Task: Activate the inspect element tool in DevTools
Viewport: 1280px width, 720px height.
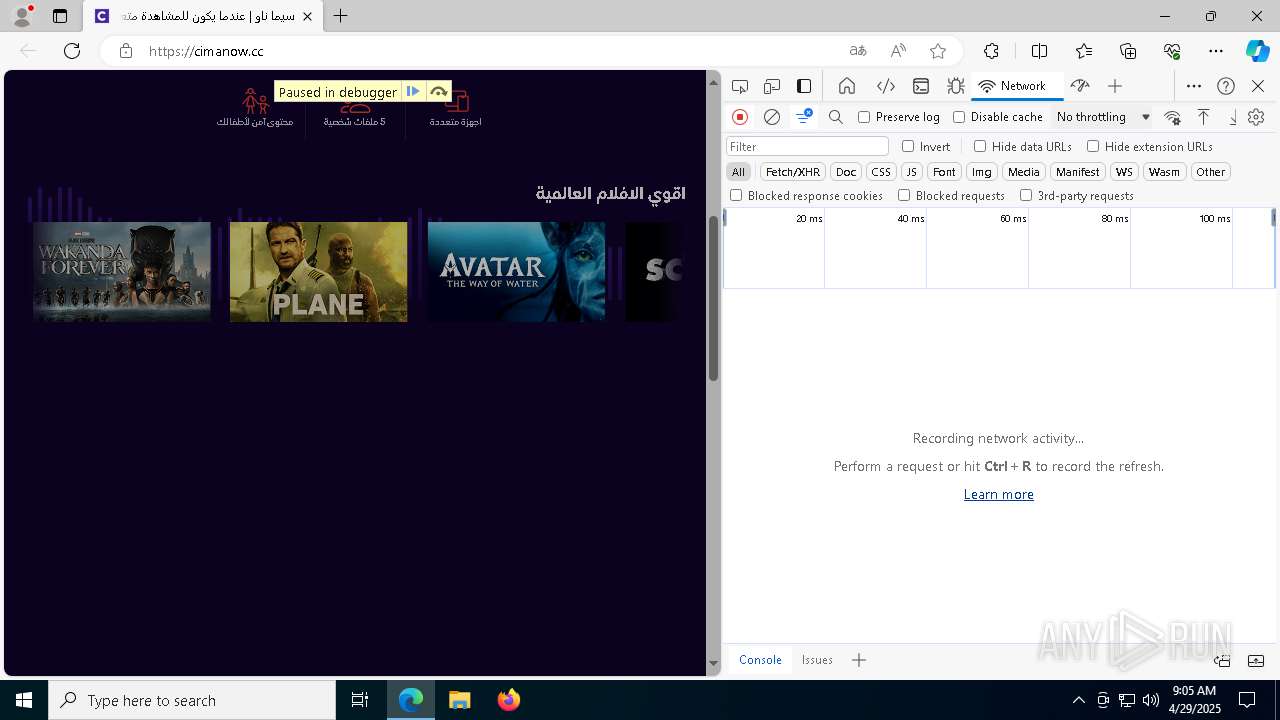Action: click(740, 86)
